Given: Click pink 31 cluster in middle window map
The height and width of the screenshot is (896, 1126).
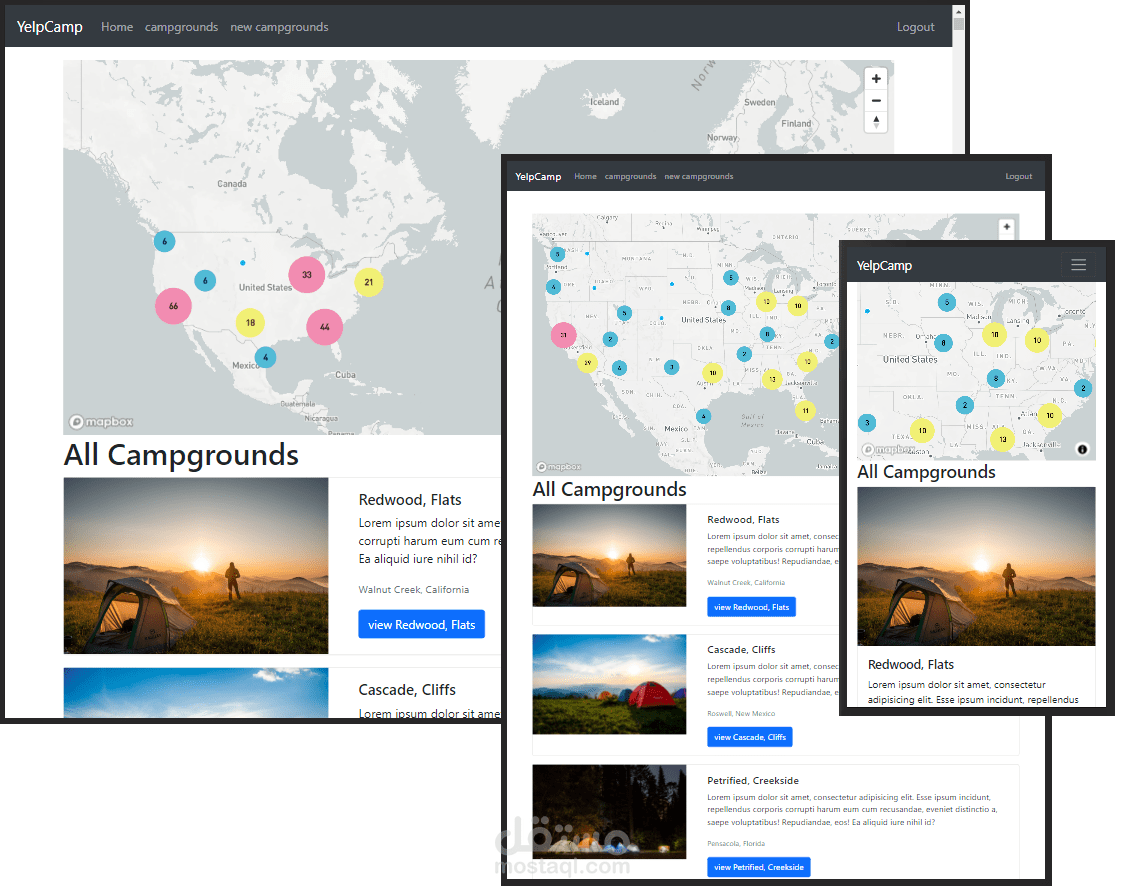Looking at the screenshot, I should click(563, 335).
